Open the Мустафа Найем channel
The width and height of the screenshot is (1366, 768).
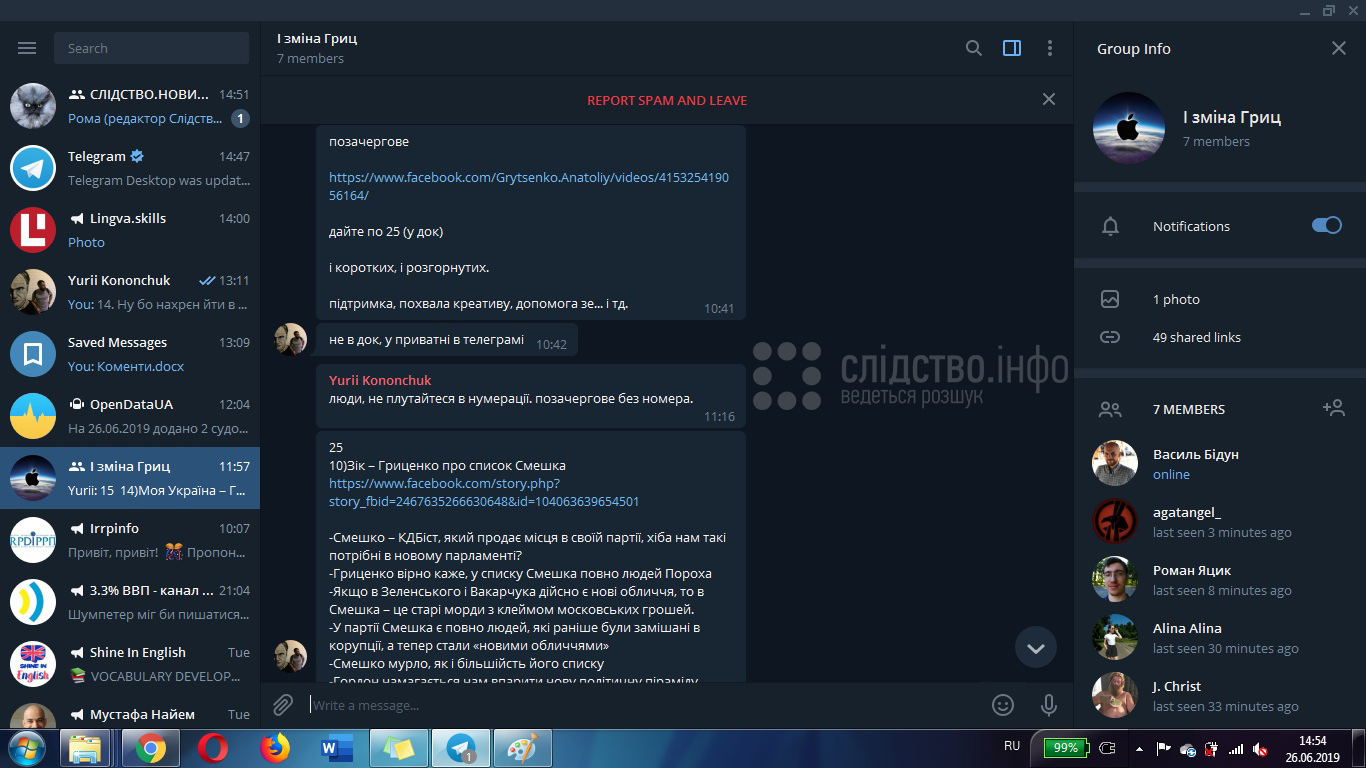tap(130, 714)
